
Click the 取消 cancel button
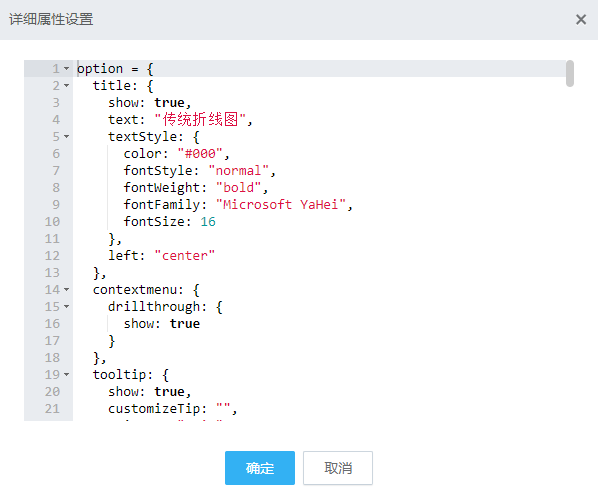tap(338, 468)
